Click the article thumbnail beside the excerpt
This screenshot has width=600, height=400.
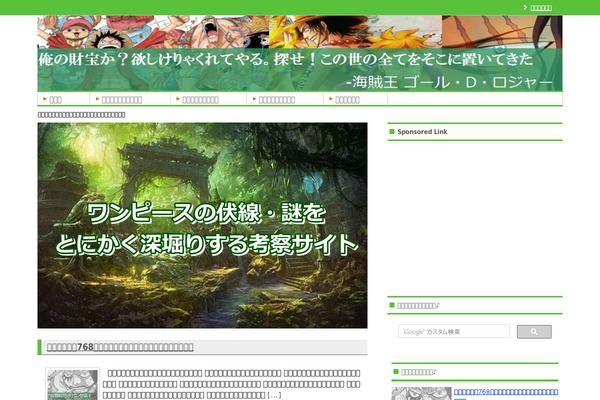pos(72,384)
